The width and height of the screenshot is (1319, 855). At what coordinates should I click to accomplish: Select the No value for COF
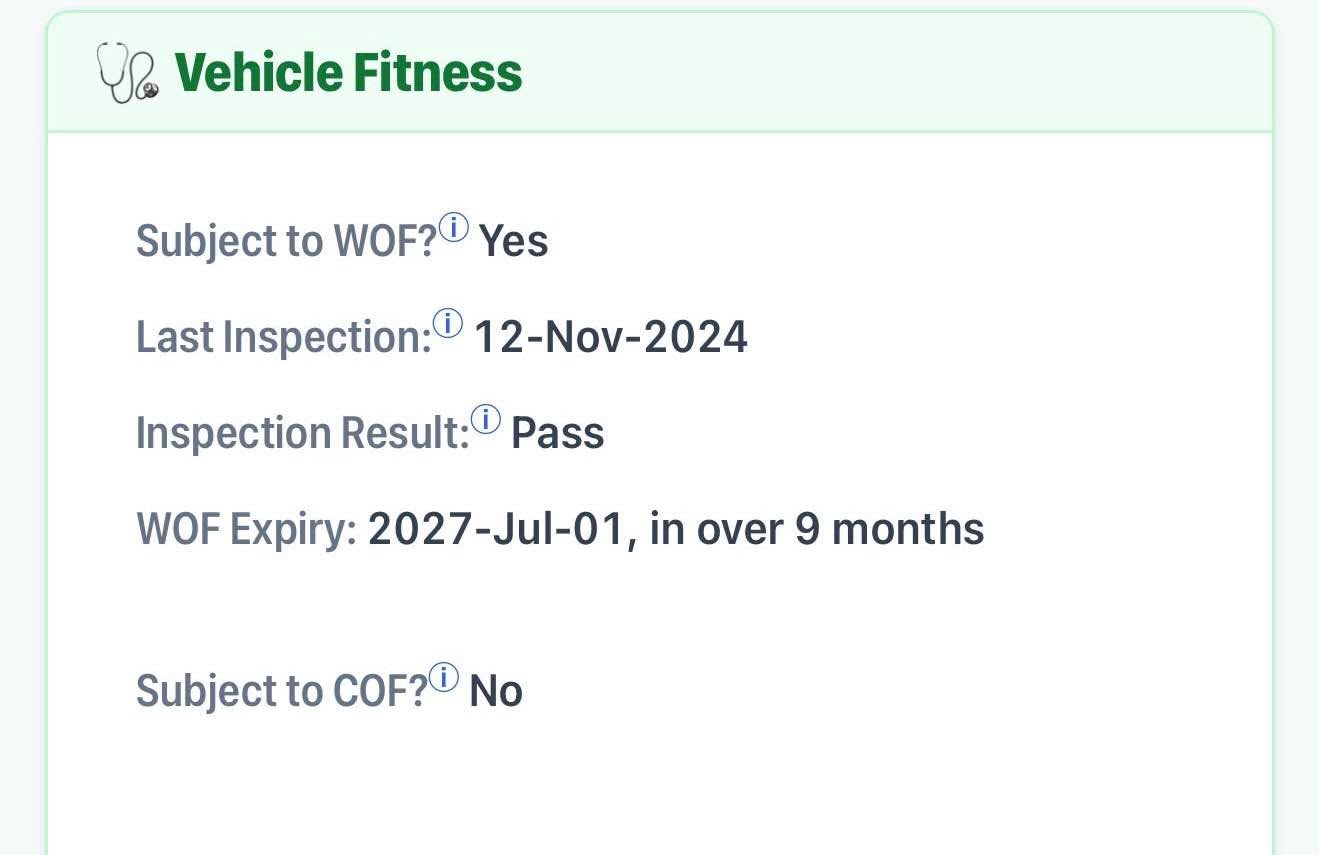pos(496,691)
